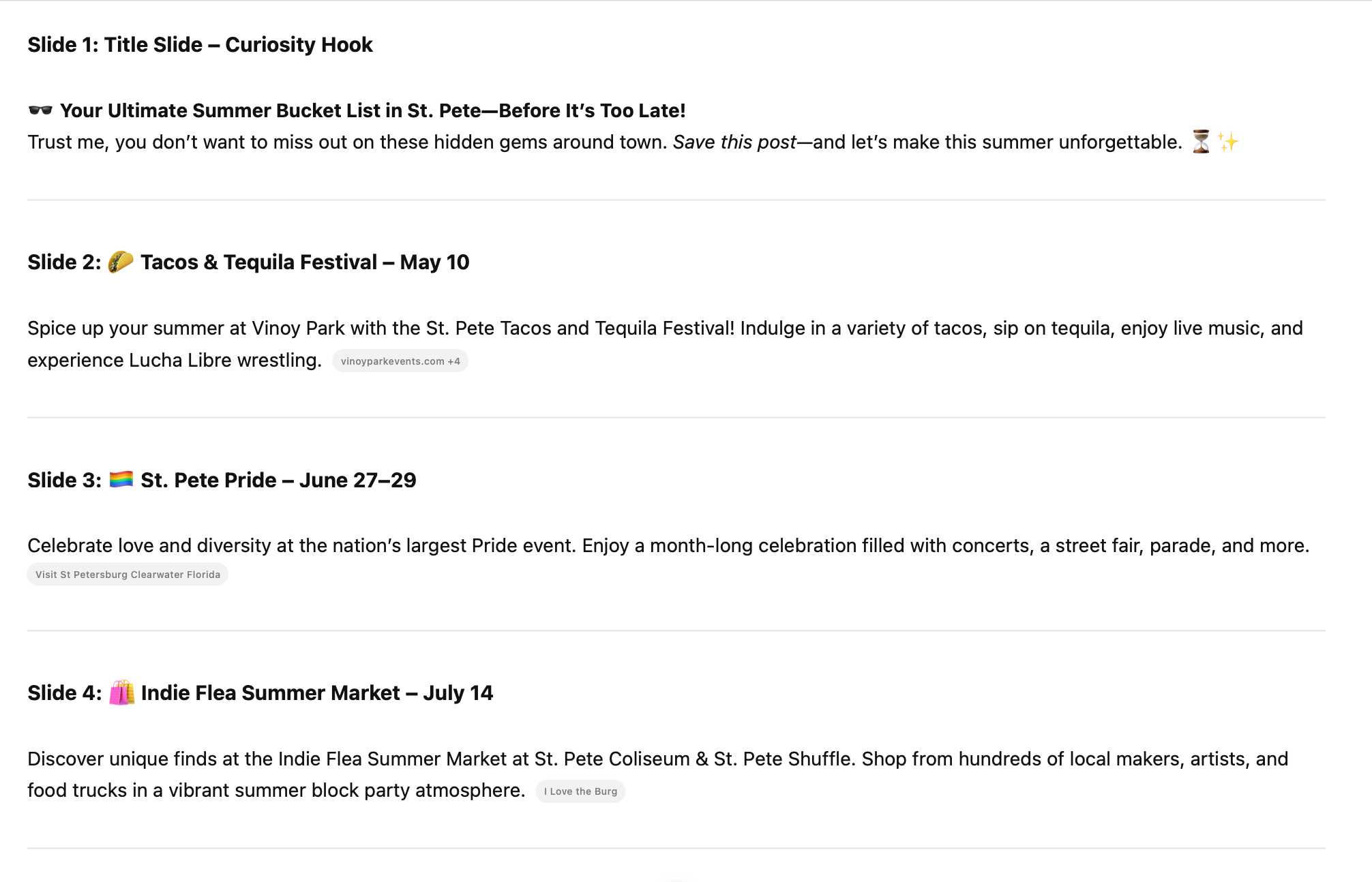Click the I Love the Burg source chip
The height and width of the screenshot is (882, 1372).
(580, 791)
